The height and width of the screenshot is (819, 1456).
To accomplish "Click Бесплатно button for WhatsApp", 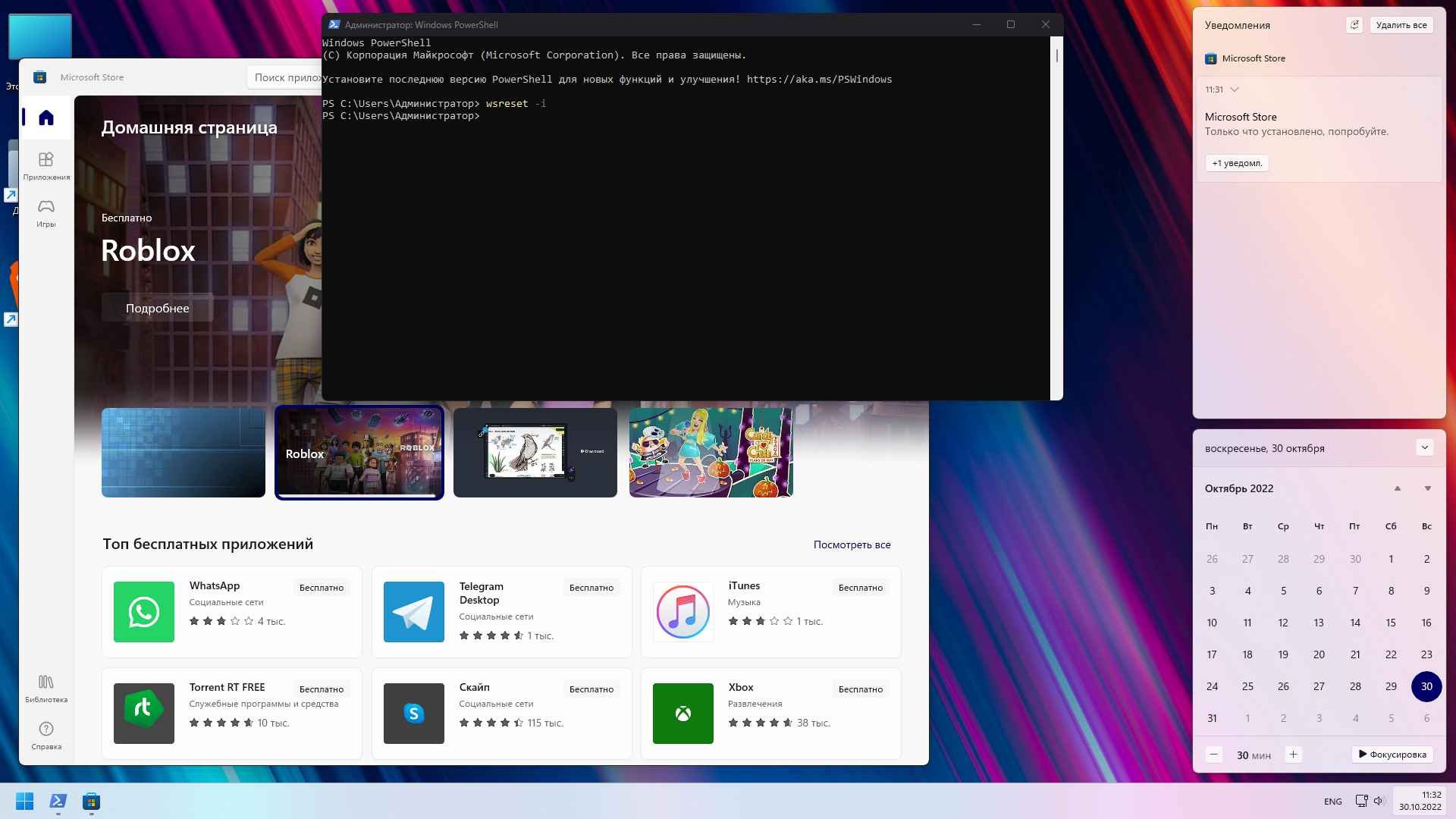I will (x=322, y=588).
